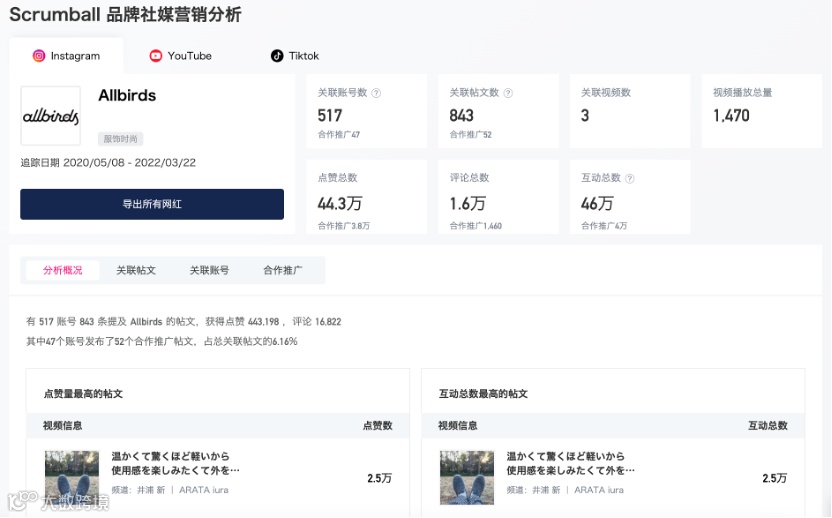Click the summary line mentioning 6.16%
The height and width of the screenshot is (518, 832).
coord(162,341)
